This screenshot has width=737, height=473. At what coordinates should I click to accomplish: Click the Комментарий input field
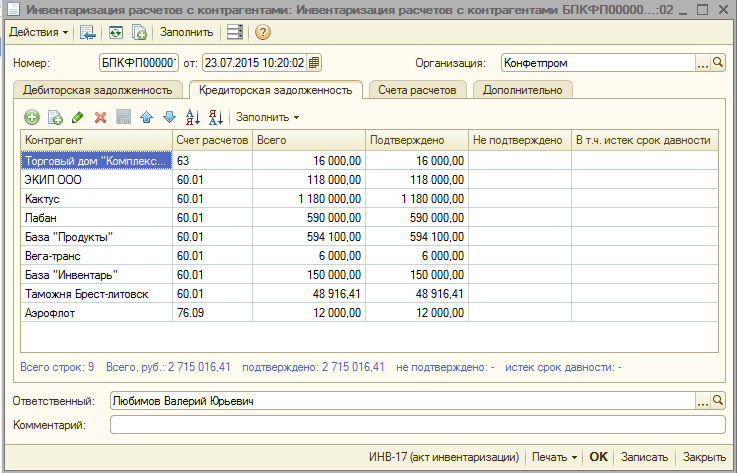pos(418,425)
